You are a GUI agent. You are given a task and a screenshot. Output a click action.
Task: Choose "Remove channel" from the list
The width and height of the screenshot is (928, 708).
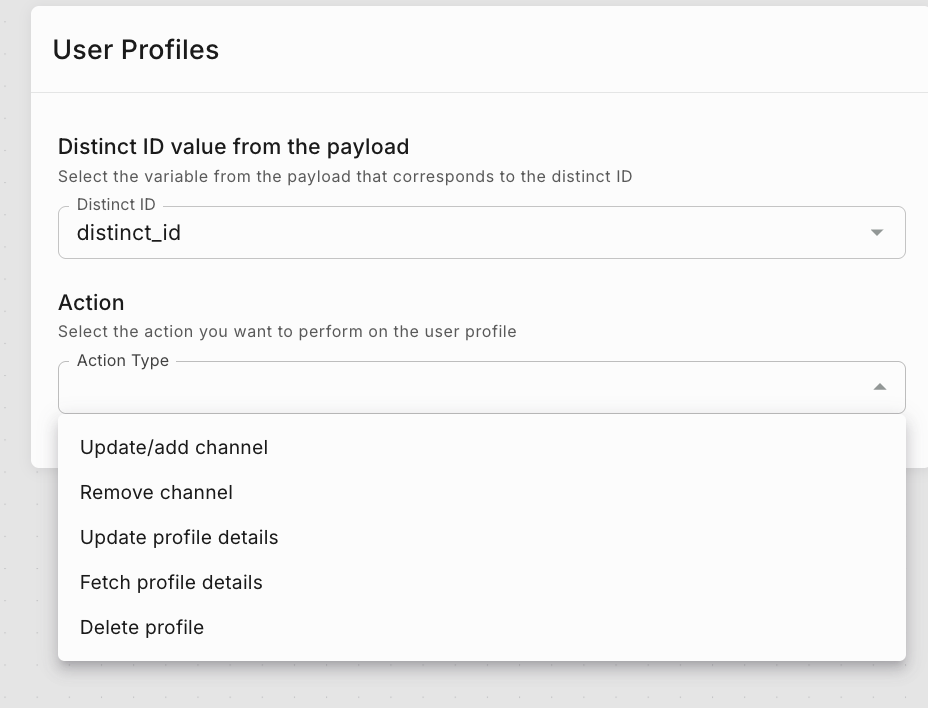(156, 492)
